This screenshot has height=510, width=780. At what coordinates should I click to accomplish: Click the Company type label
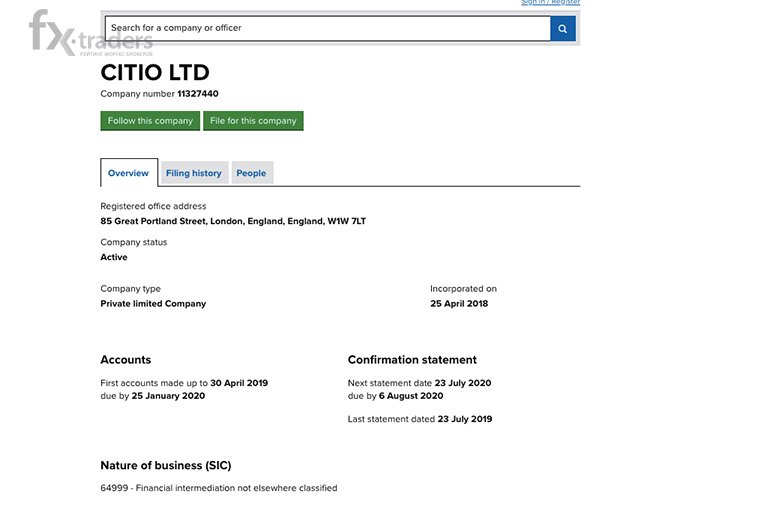(130, 289)
